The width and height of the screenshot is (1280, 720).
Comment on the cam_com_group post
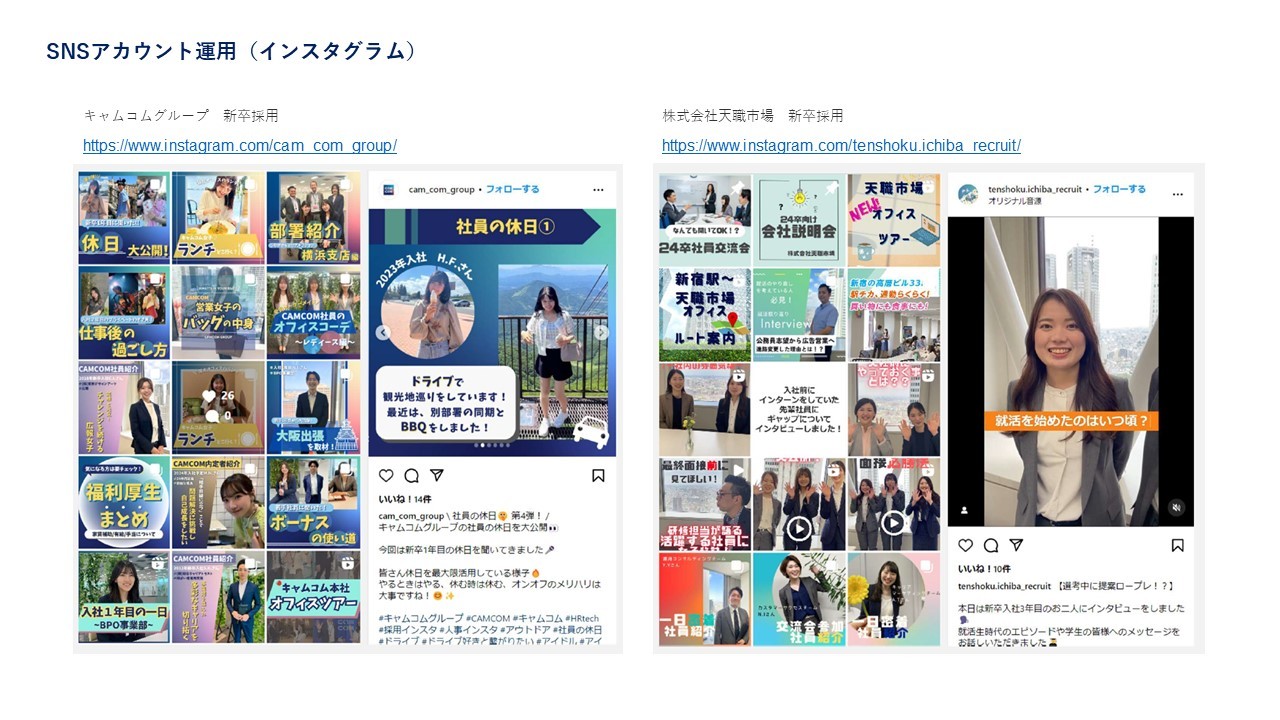tap(411, 476)
